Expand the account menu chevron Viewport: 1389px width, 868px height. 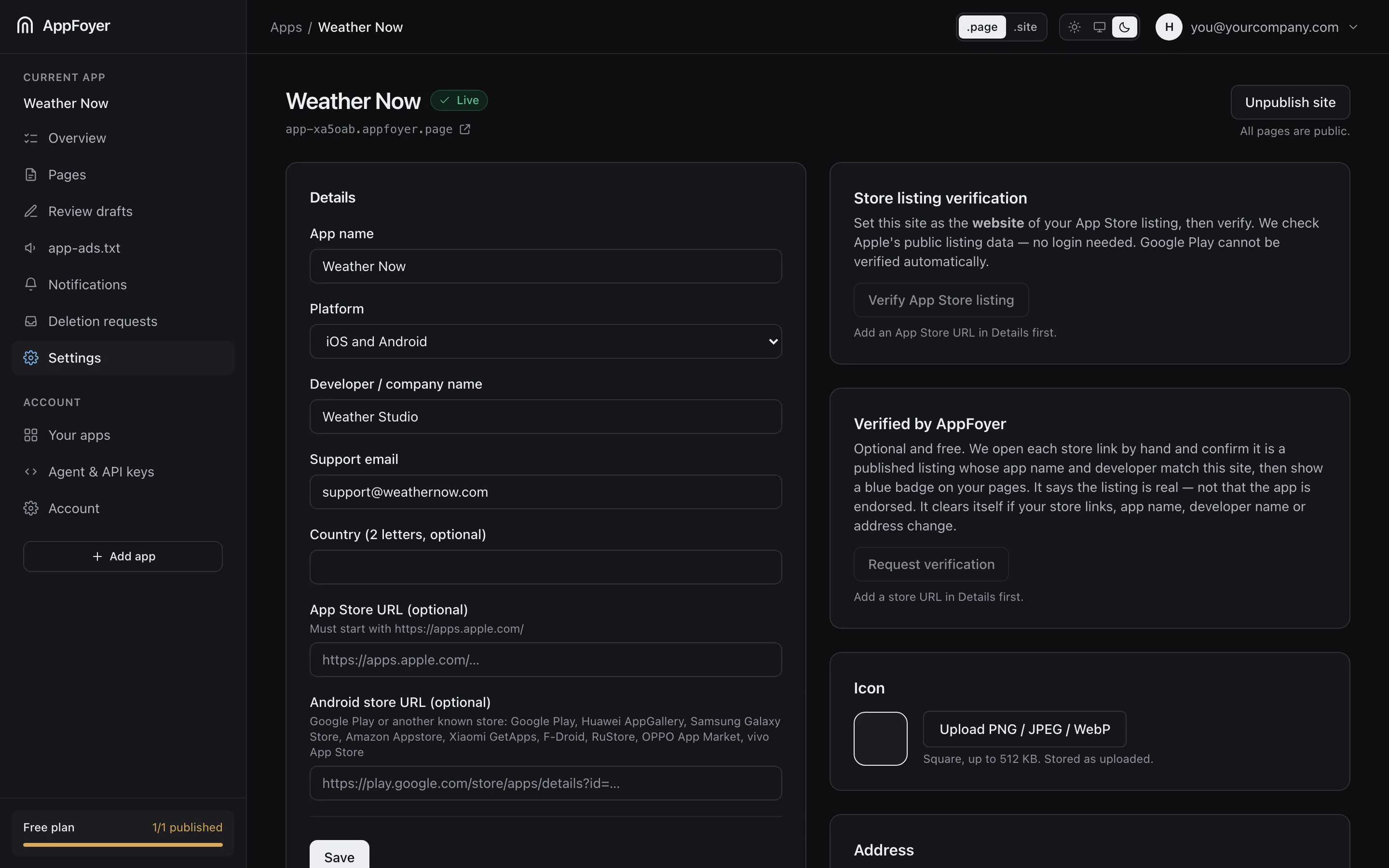[x=1353, y=27]
